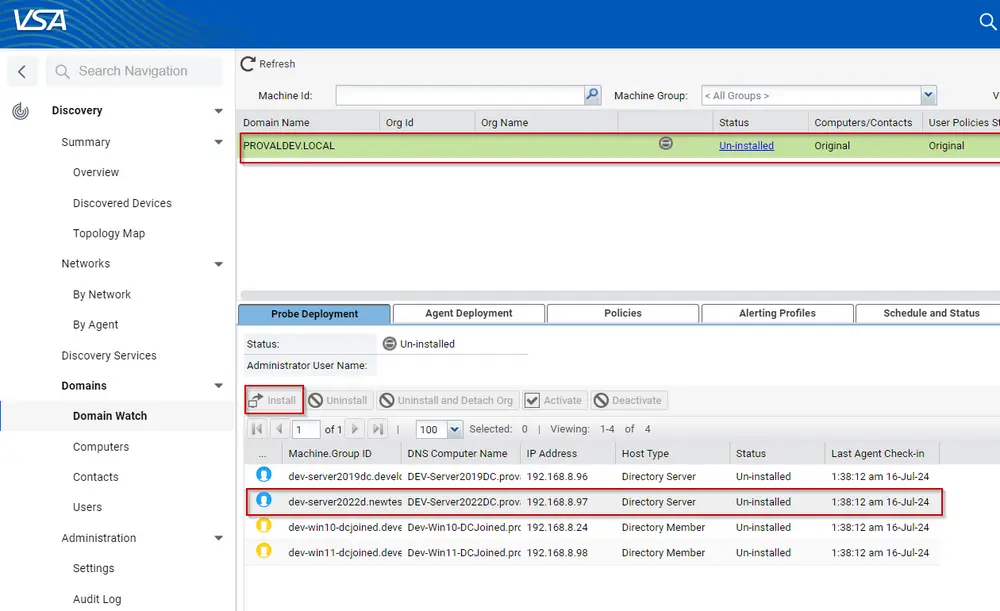
Task: Open rows-per-page 100 dropdown
Action: 454,429
